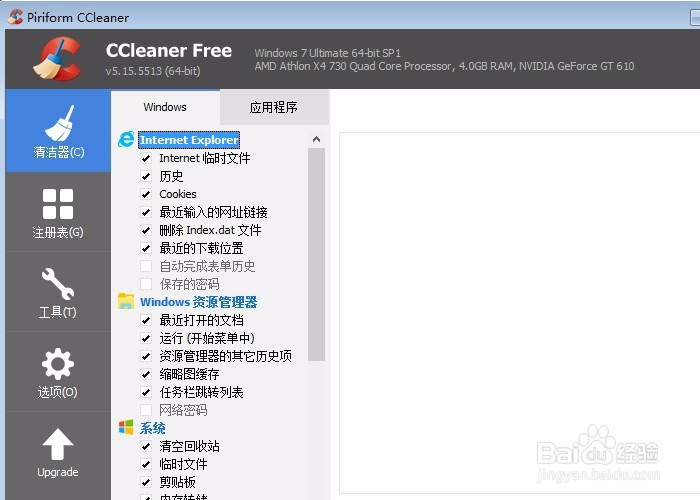The height and width of the screenshot is (500, 700).
Task: Enable 网络密码 checkbox
Action: 146,410
